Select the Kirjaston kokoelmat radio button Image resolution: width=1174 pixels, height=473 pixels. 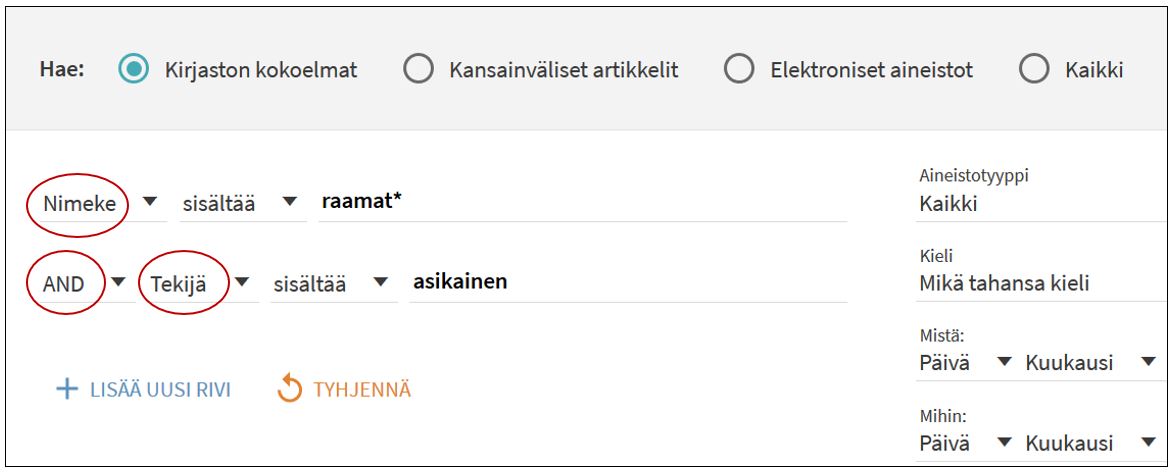pyautogui.click(x=132, y=70)
